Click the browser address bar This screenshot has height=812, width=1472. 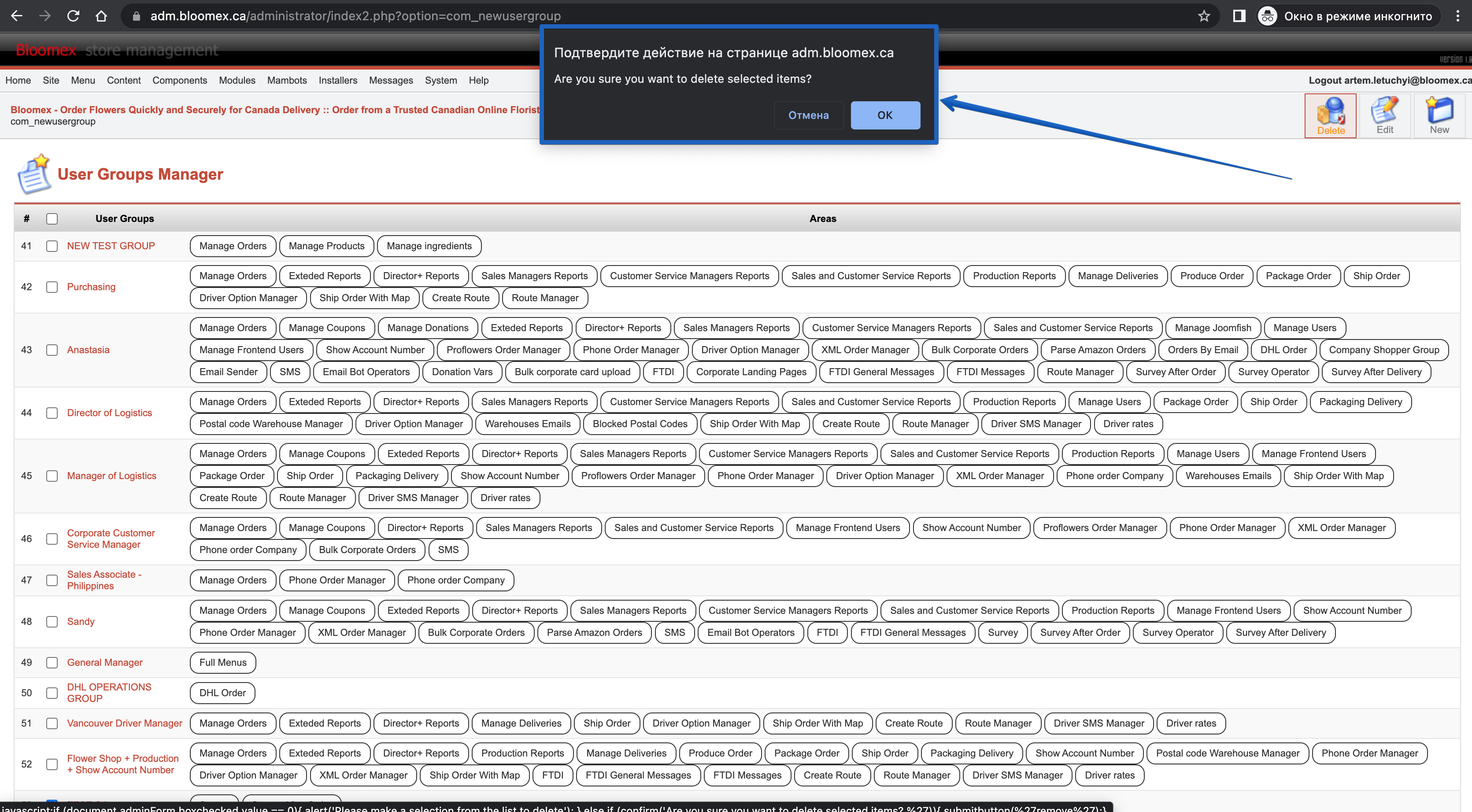coord(657,16)
